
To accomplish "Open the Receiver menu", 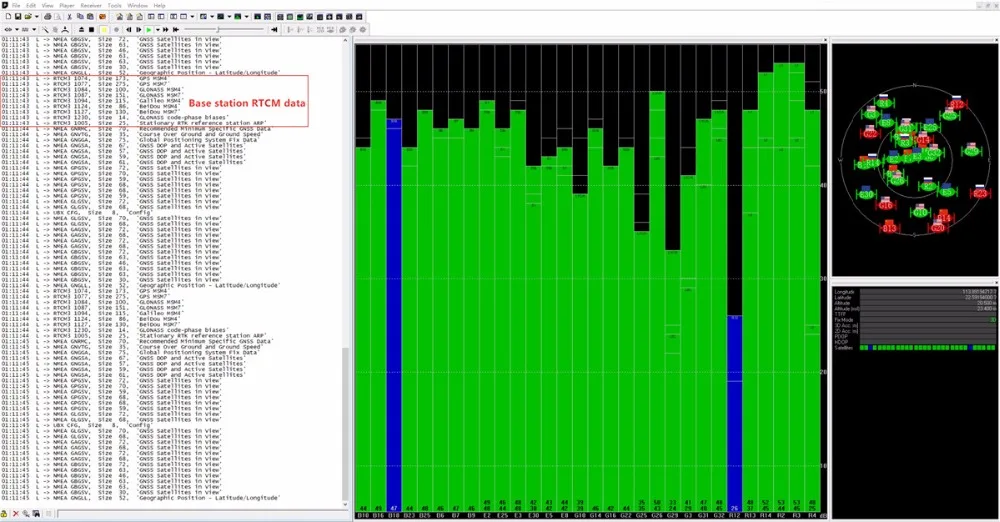I will (x=91, y=5).
